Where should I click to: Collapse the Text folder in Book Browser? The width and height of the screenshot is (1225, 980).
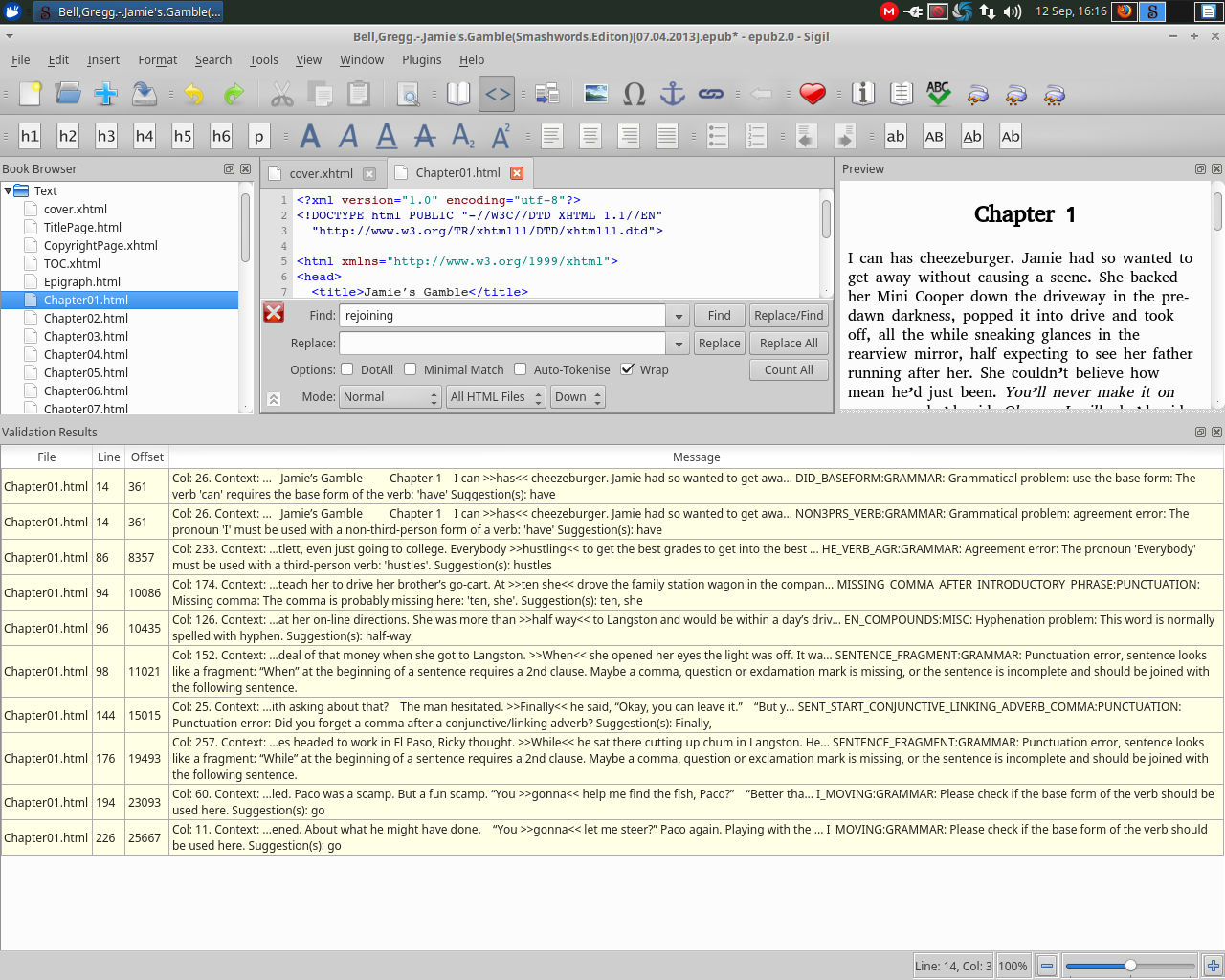point(8,190)
